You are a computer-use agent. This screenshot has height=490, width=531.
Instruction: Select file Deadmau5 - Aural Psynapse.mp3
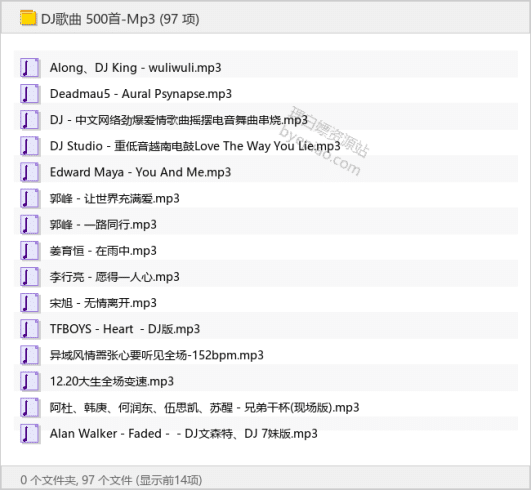point(141,94)
